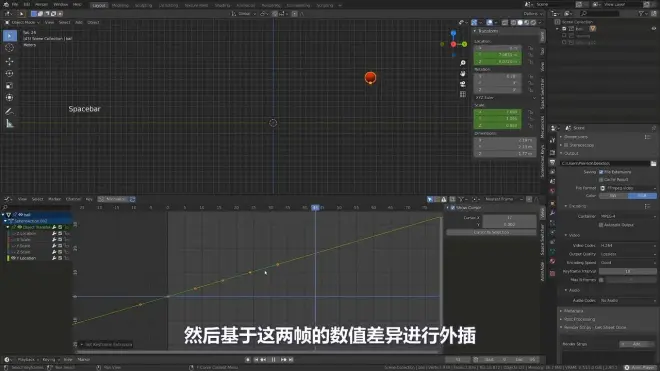Select the Scale tool
This screenshot has width=660, height=371.
tap(9, 85)
